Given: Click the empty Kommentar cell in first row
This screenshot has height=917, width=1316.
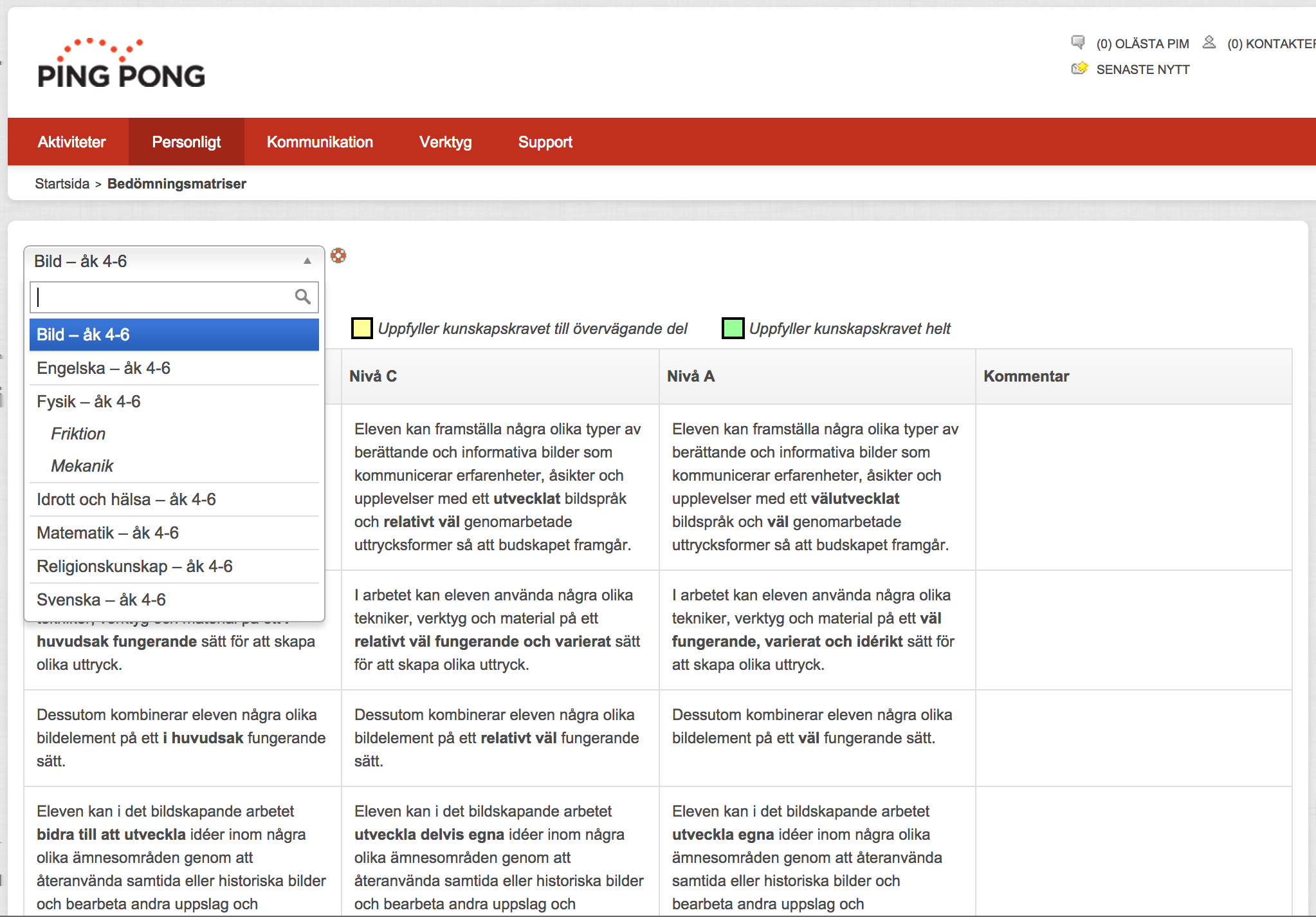Looking at the screenshot, I should [x=1134, y=487].
